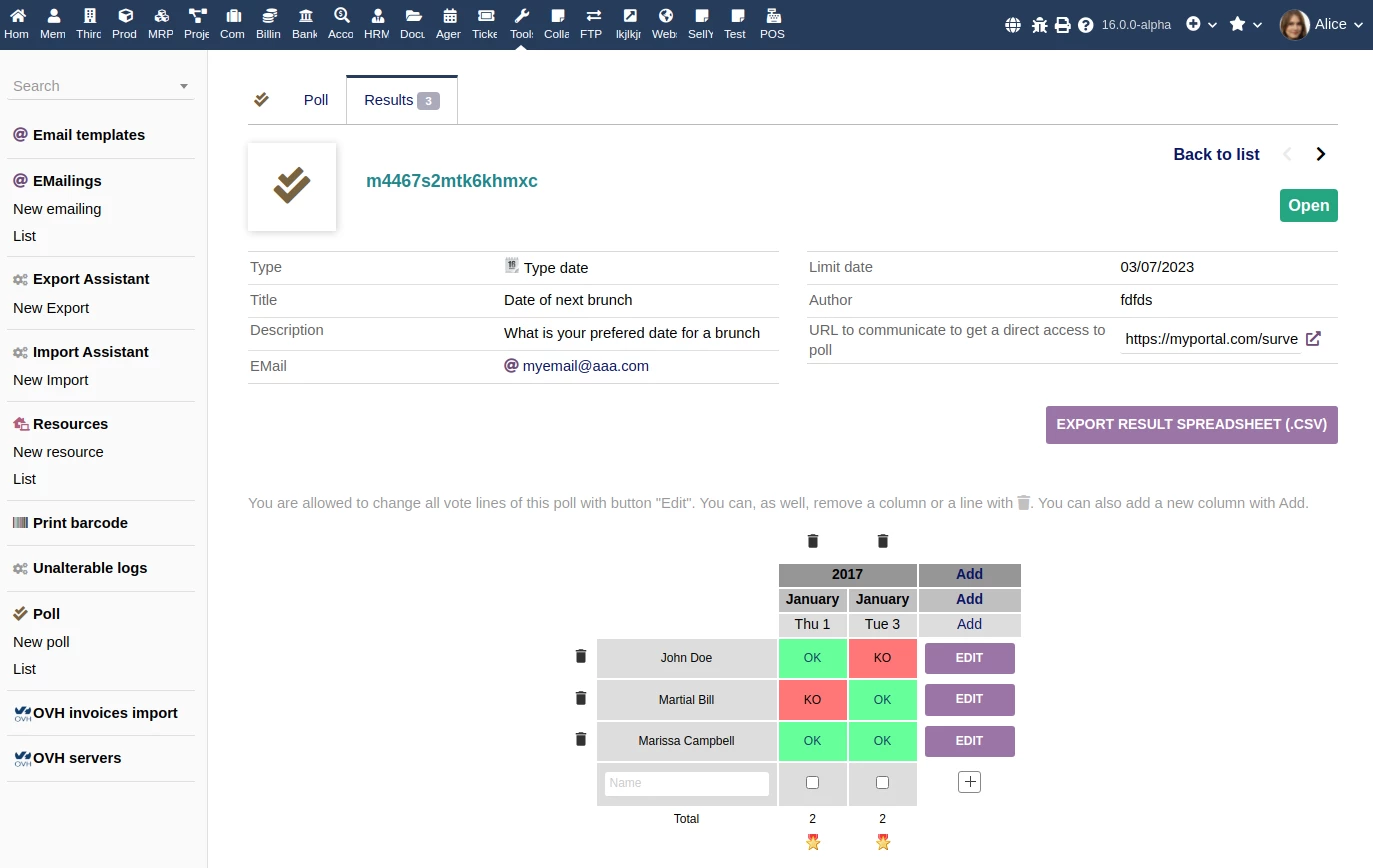Remove Marissa Campbell's vote line
The width and height of the screenshot is (1373, 868).
click(581, 740)
